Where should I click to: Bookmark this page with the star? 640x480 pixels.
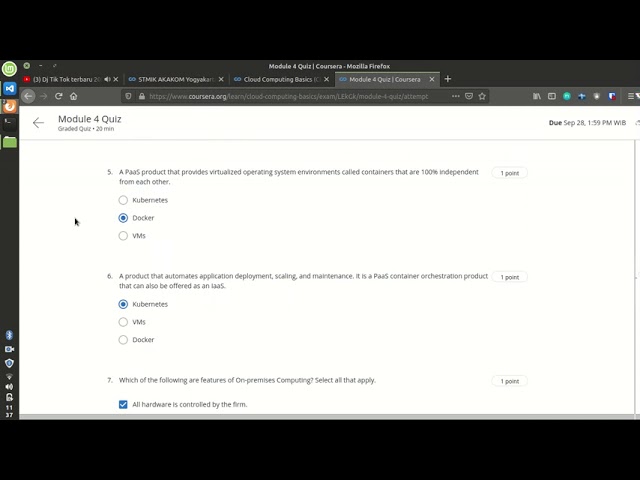[482, 96]
